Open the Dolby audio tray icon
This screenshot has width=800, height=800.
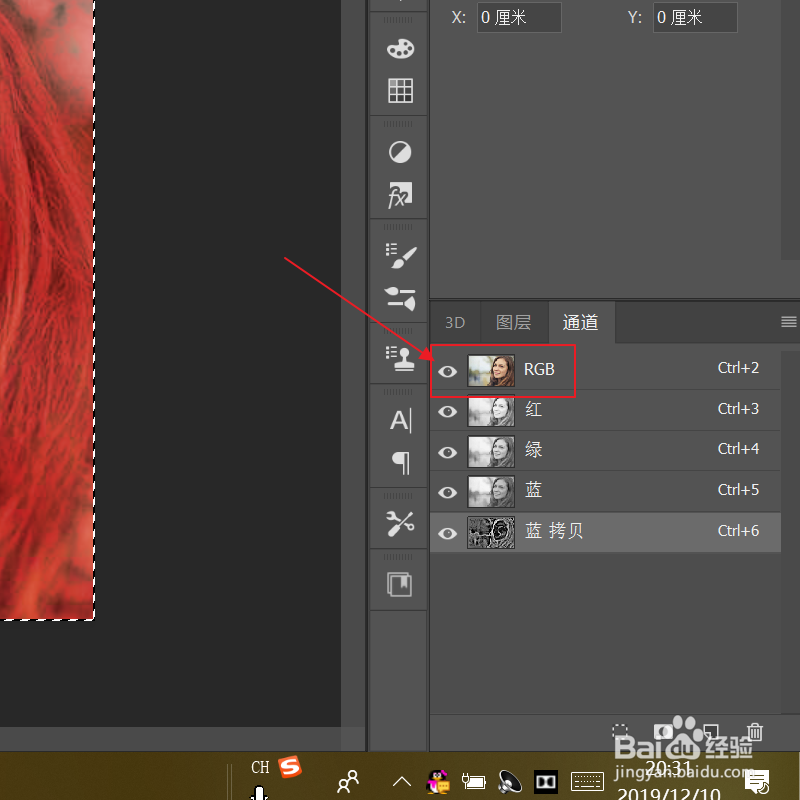pos(545,781)
